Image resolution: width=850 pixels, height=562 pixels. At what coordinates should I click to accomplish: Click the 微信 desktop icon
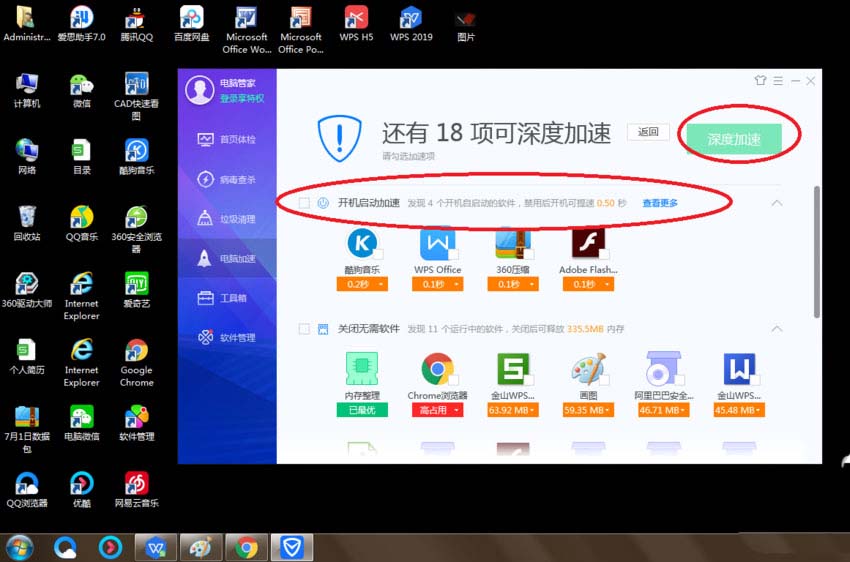point(81,86)
